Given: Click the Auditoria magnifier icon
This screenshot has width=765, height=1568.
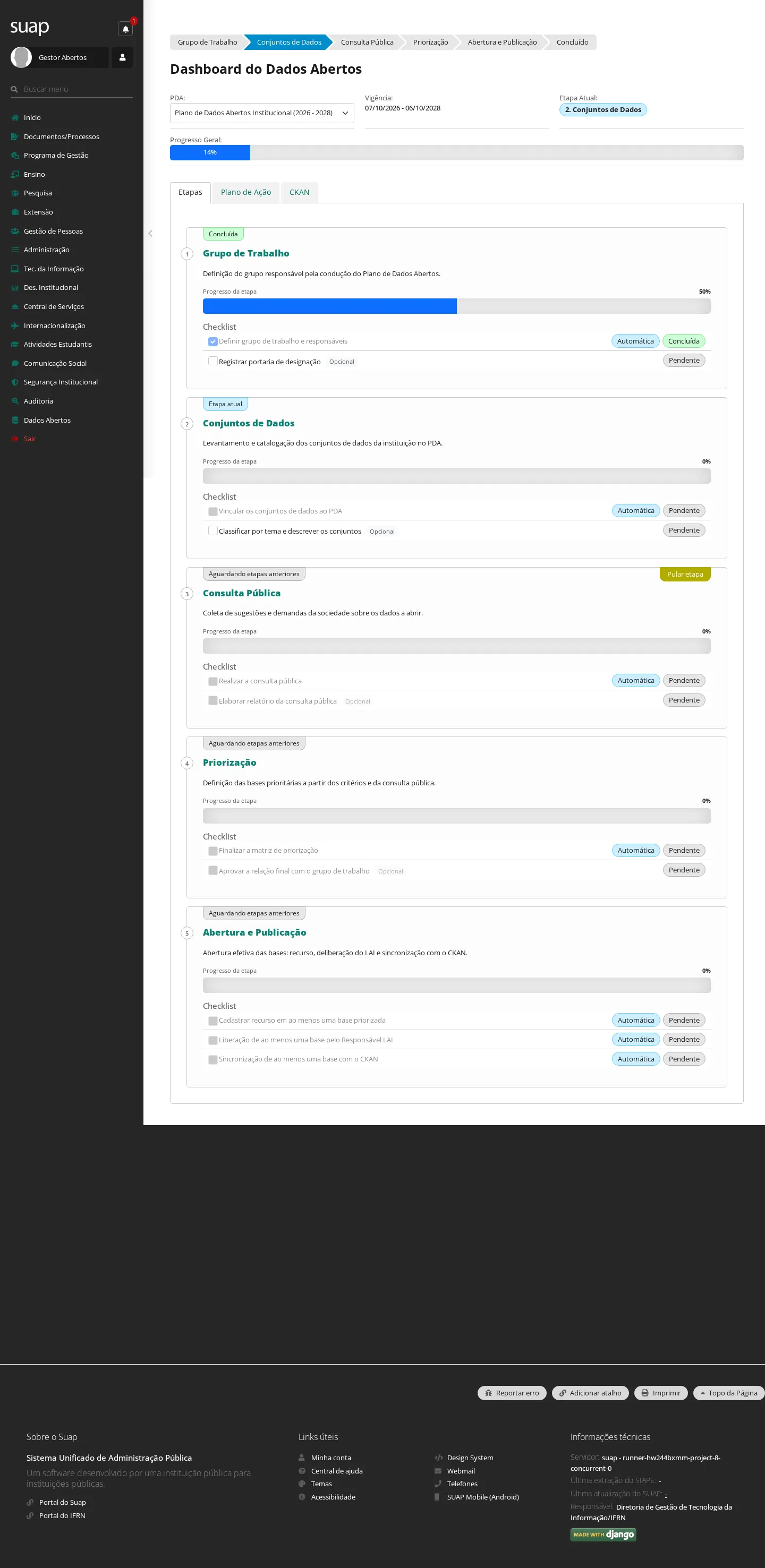Looking at the screenshot, I should [x=15, y=401].
